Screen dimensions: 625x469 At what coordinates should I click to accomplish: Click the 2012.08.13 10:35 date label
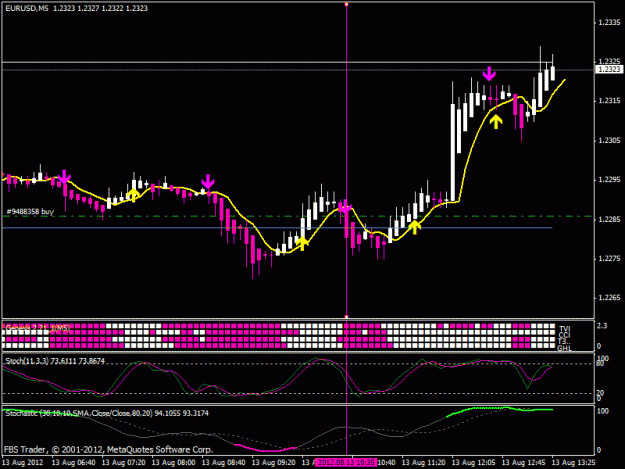tap(346, 462)
